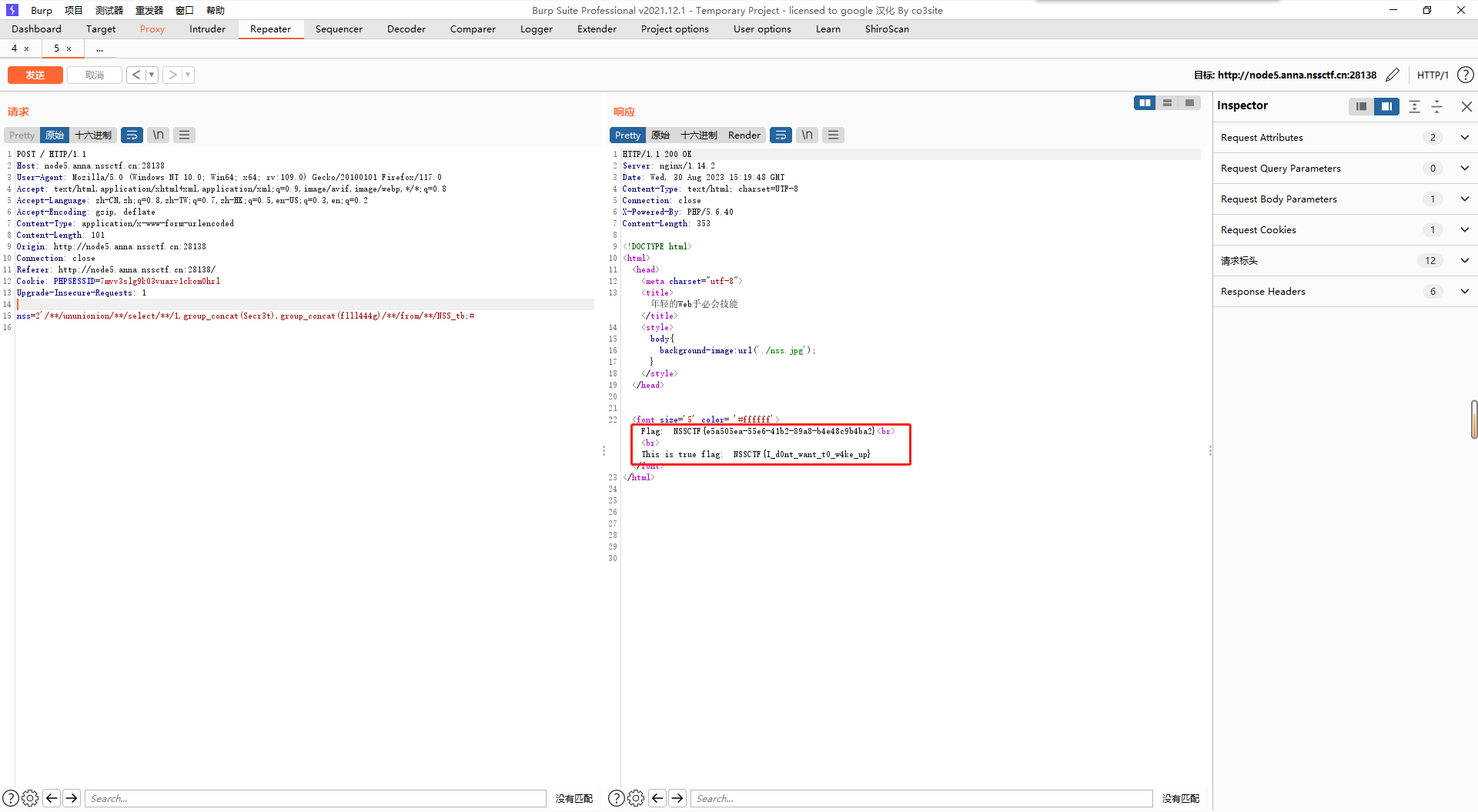Add a new Repeater tab with ...
Viewport: 1478px width, 812px height.
pyautogui.click(x=99, y=48)
